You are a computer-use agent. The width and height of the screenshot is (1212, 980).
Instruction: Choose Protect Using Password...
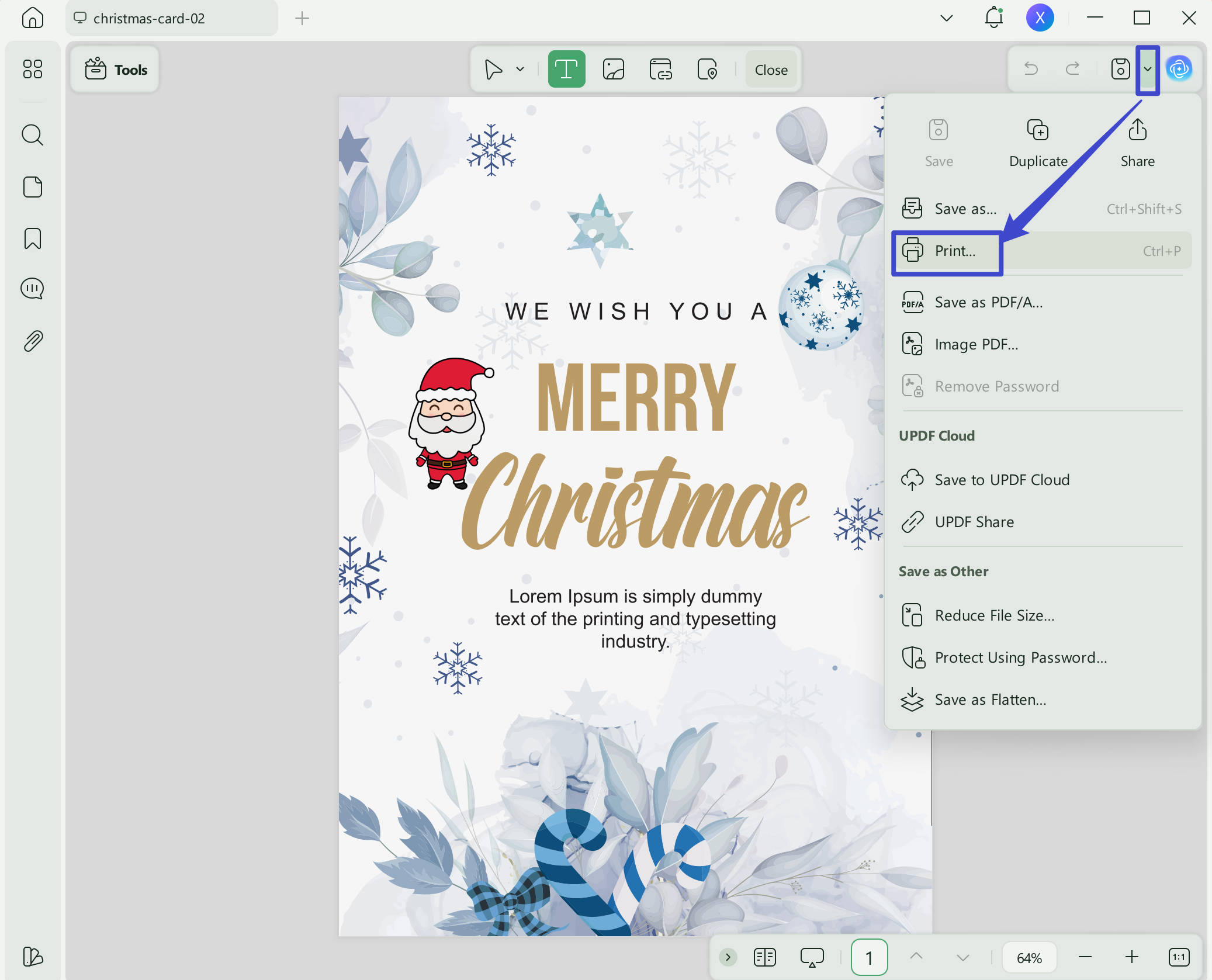[x=1043, y=657]
